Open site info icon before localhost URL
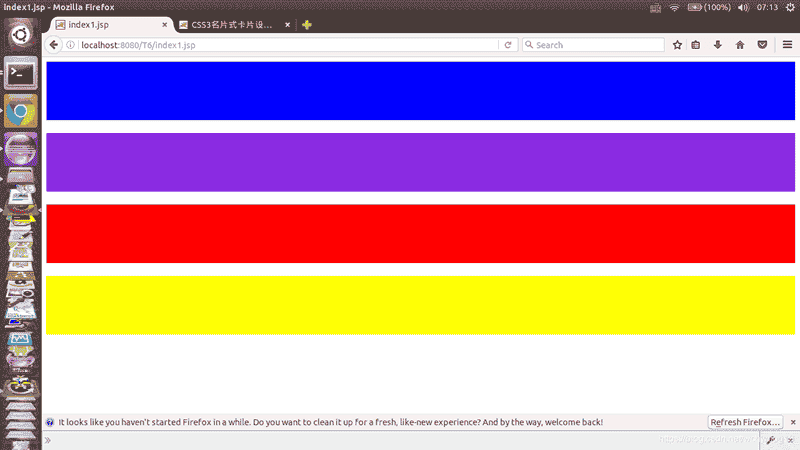Screen dimensions: 800x450 [71, 45]
